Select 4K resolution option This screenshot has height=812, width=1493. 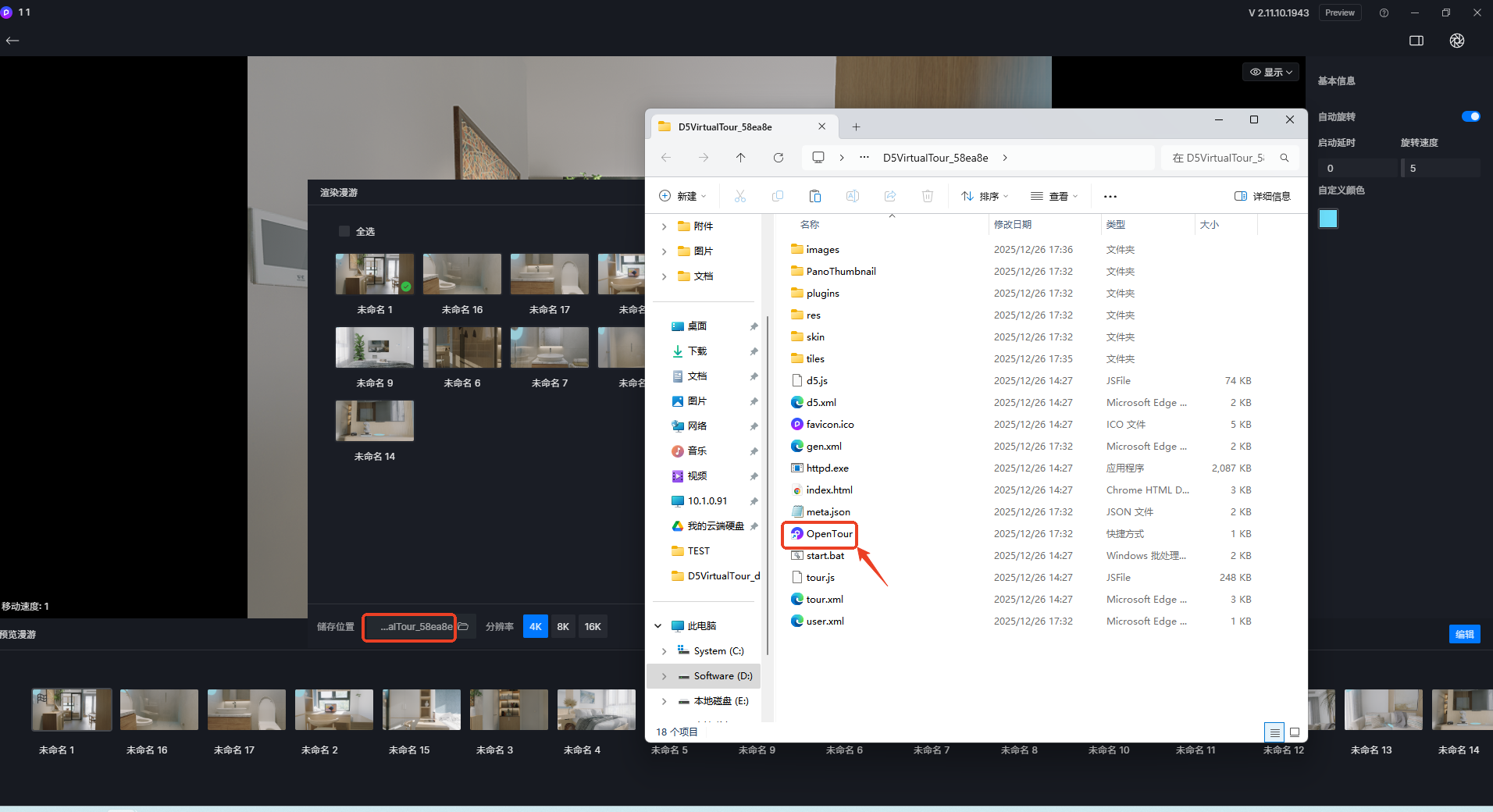coord(536,626)
